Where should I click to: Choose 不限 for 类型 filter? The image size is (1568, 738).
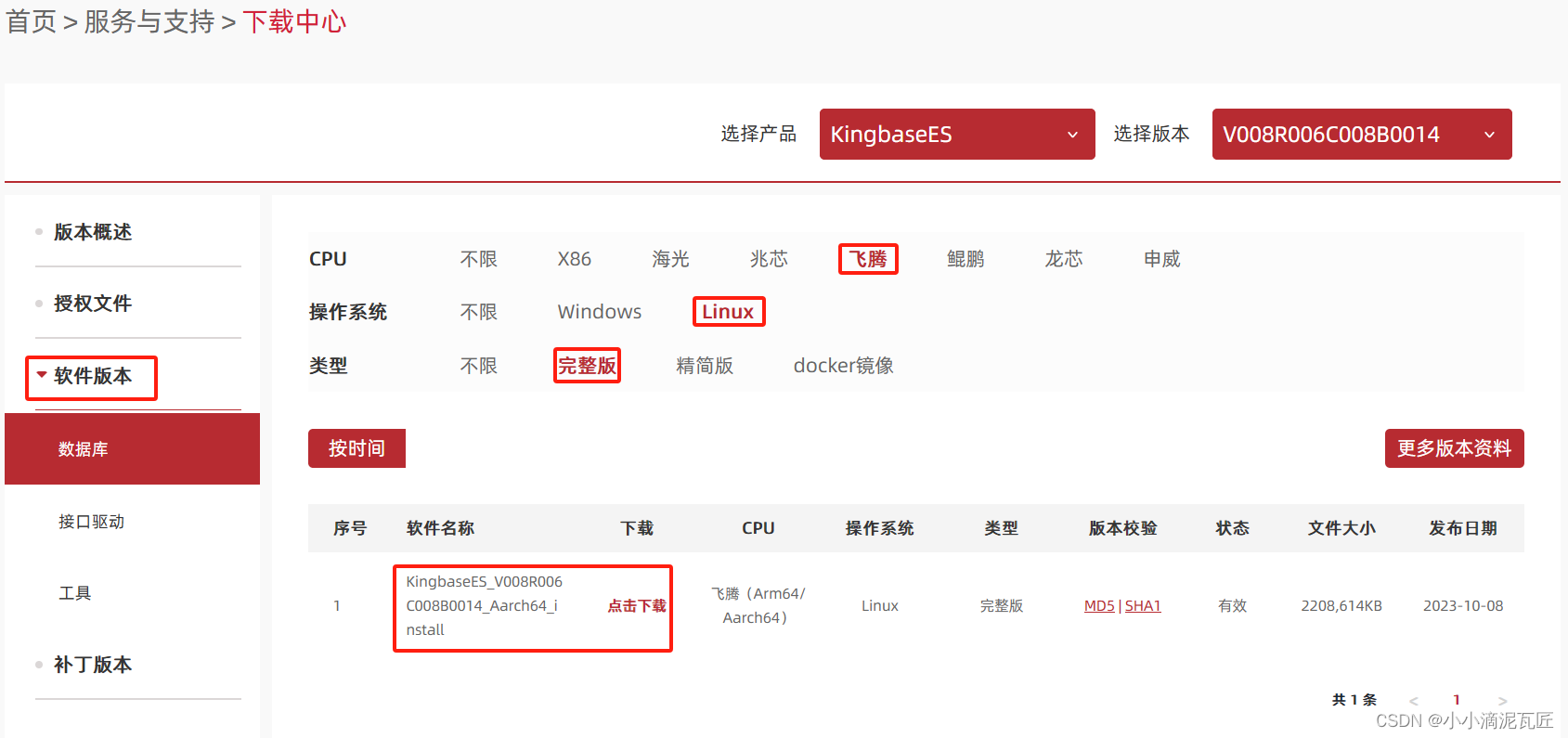(479, 366)
